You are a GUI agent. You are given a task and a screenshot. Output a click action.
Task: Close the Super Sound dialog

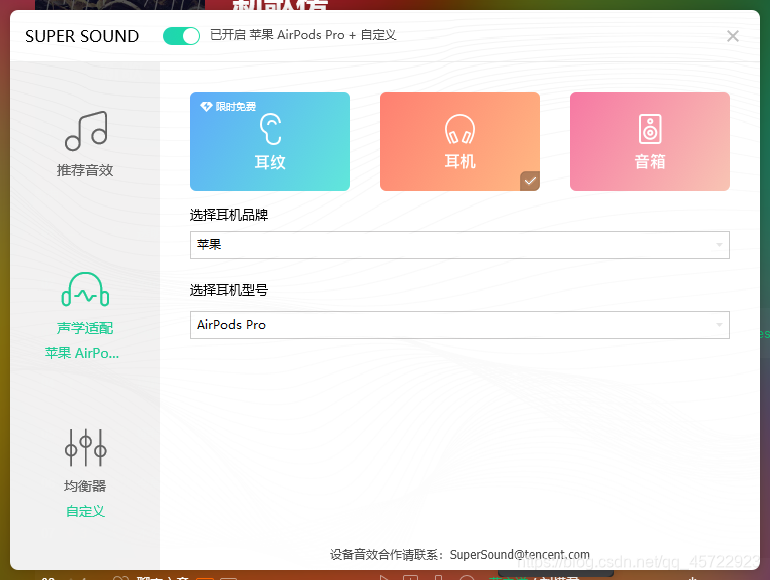coord(733,36)
